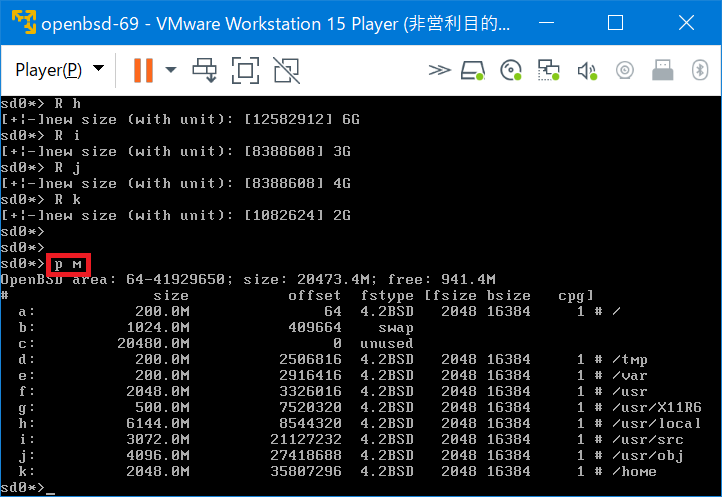Viewport: 722px width, 497px height.
Task: Enter full screen mode
Action: click(x=245, y=70)
